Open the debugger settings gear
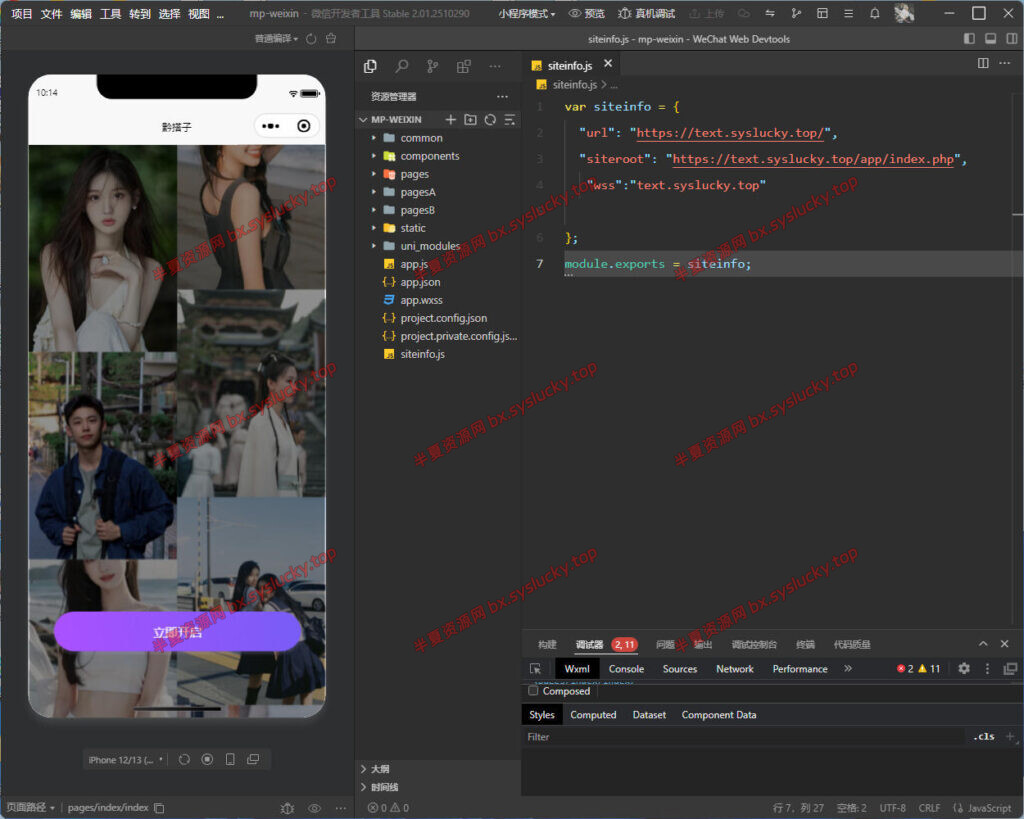Image resolution: width=1024 pixels, height=819 pixels. (x=964, y=669)
